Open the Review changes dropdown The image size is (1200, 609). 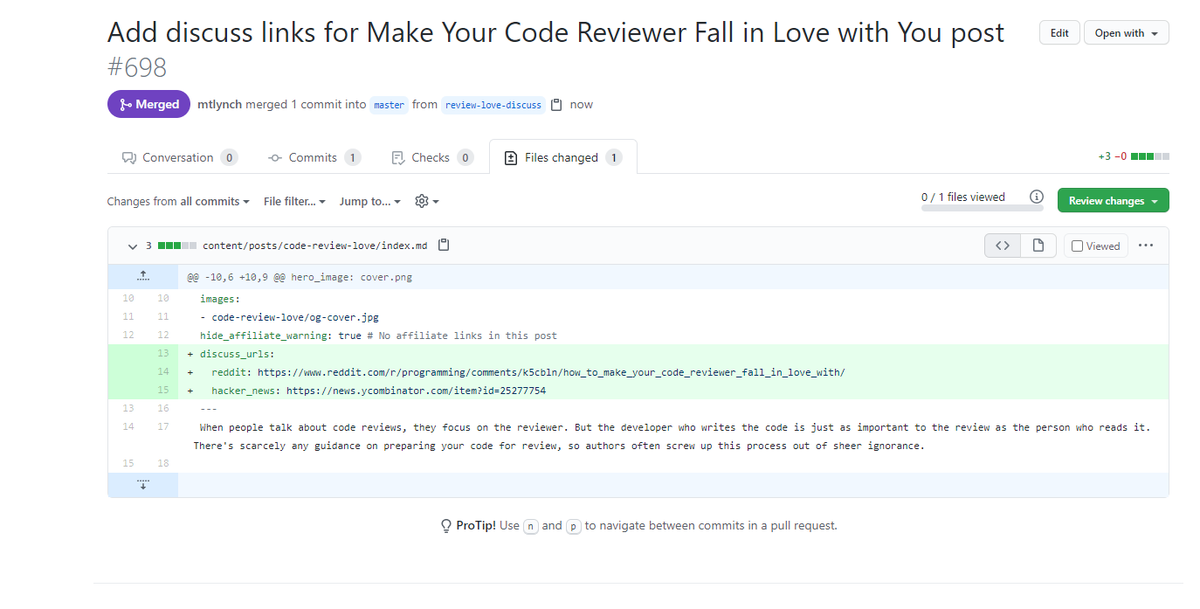pyautogui.click(x=1113, y=201)
